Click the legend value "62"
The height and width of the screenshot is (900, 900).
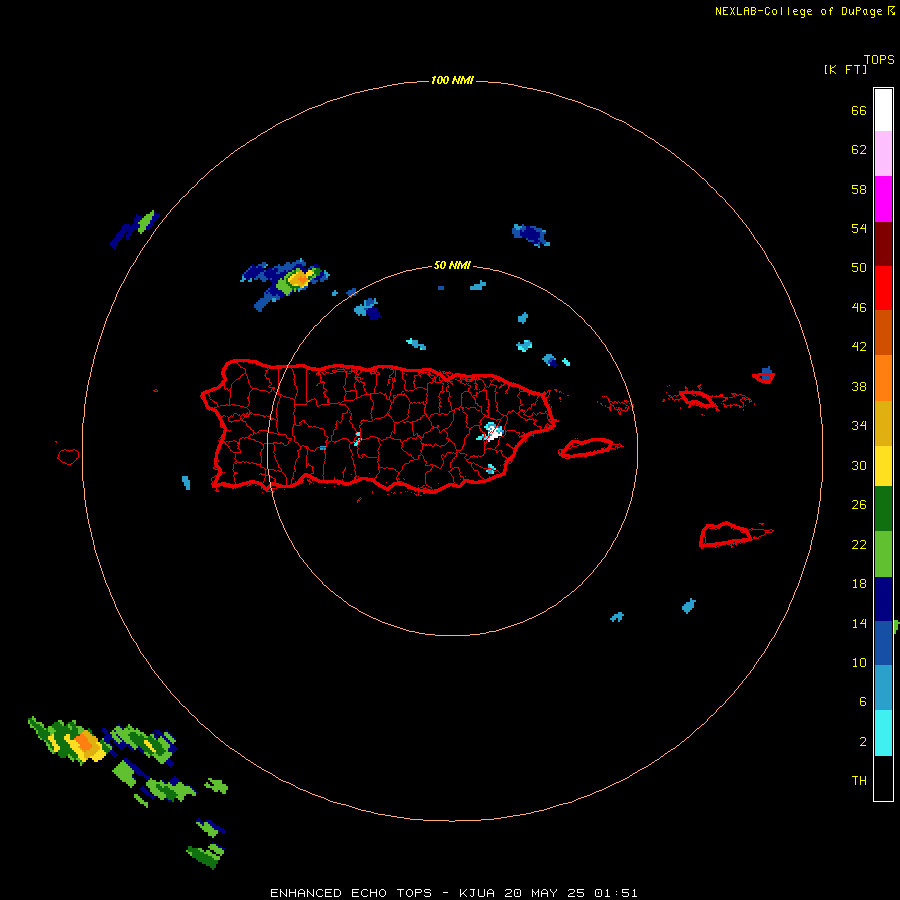point(859,150)
